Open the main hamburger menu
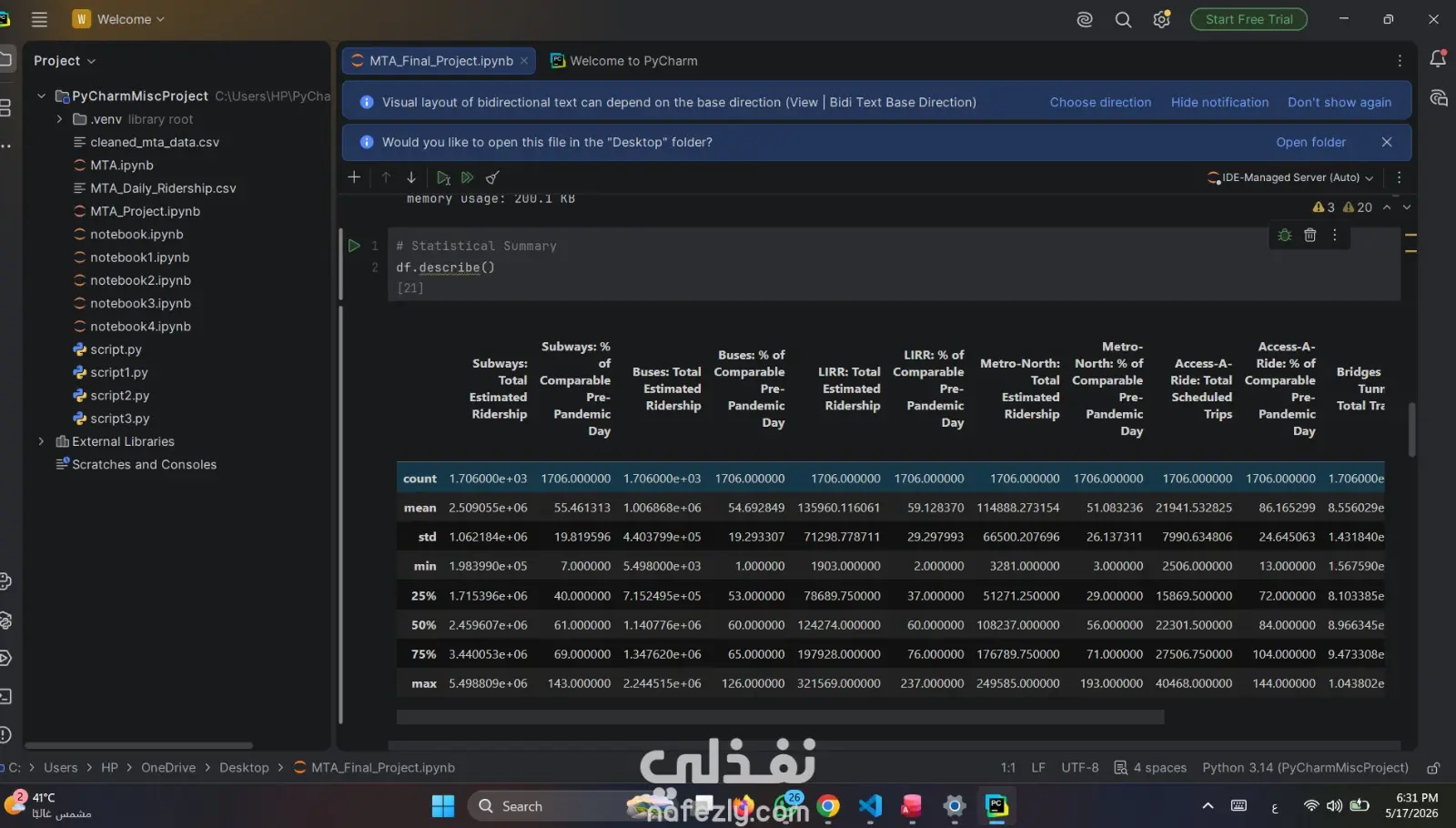 point(39,19)
